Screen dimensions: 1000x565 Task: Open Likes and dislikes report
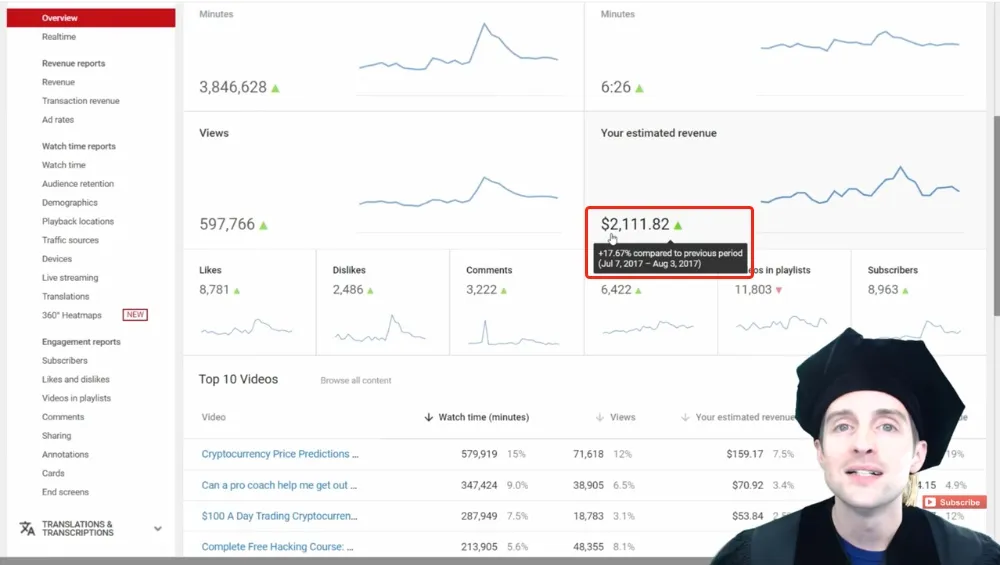point(76,379)
